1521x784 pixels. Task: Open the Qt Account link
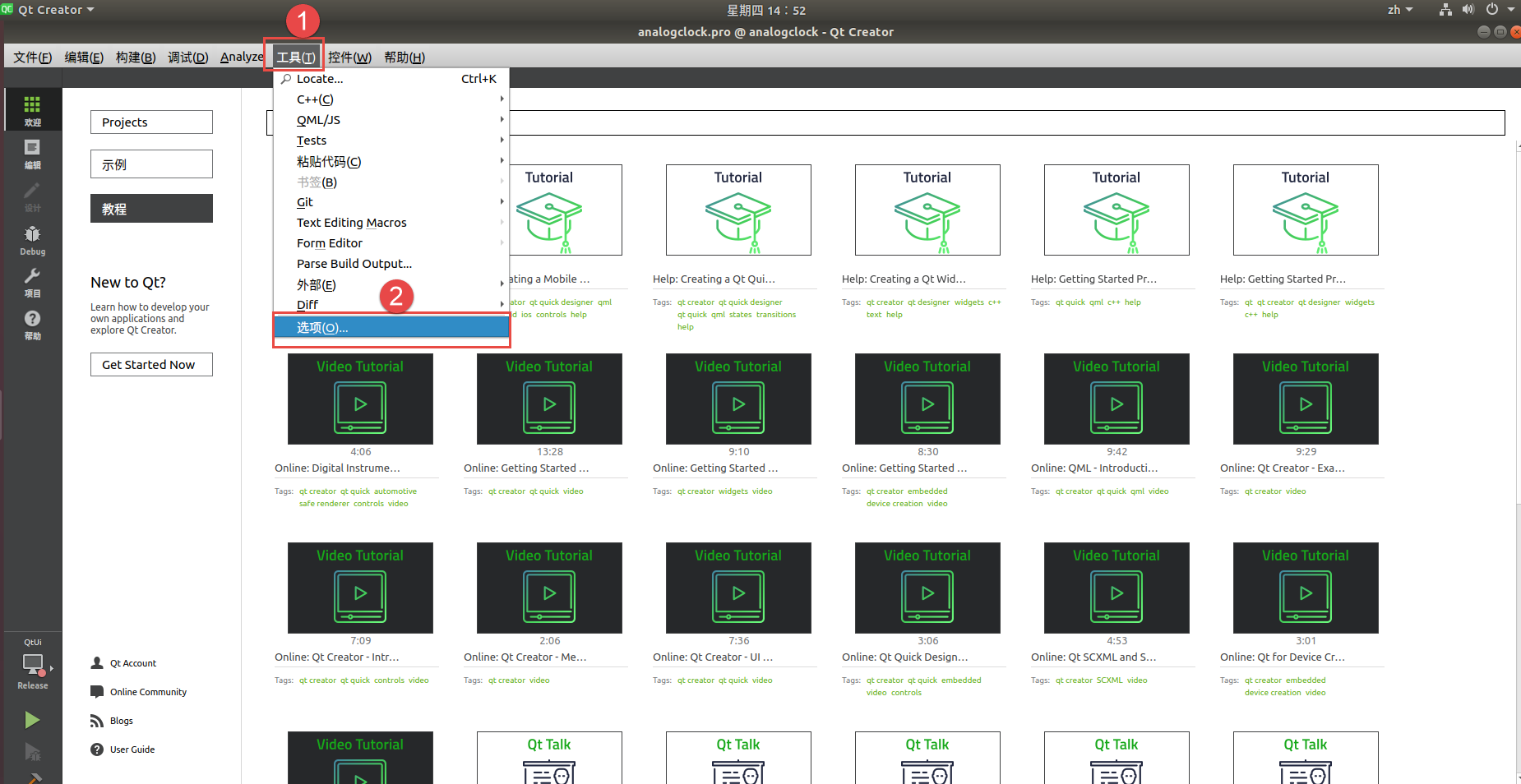(x=133, y=663)
